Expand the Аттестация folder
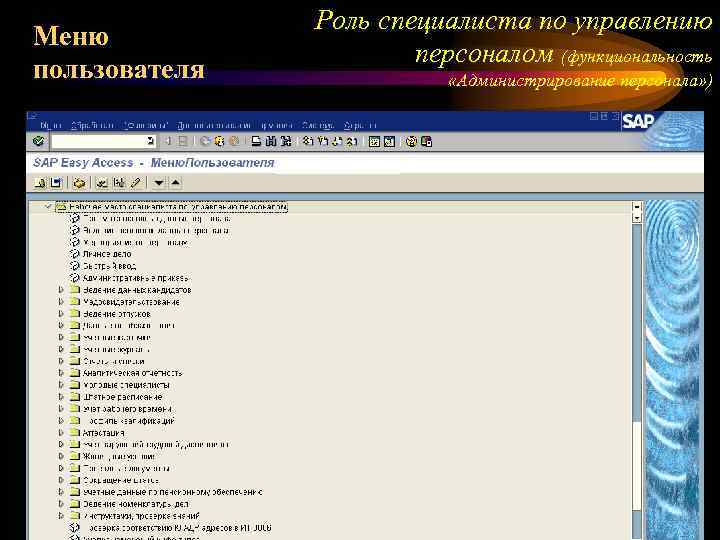Image resolution: width=720 pixels, height=540 pixels. click(x=61, y=433)
